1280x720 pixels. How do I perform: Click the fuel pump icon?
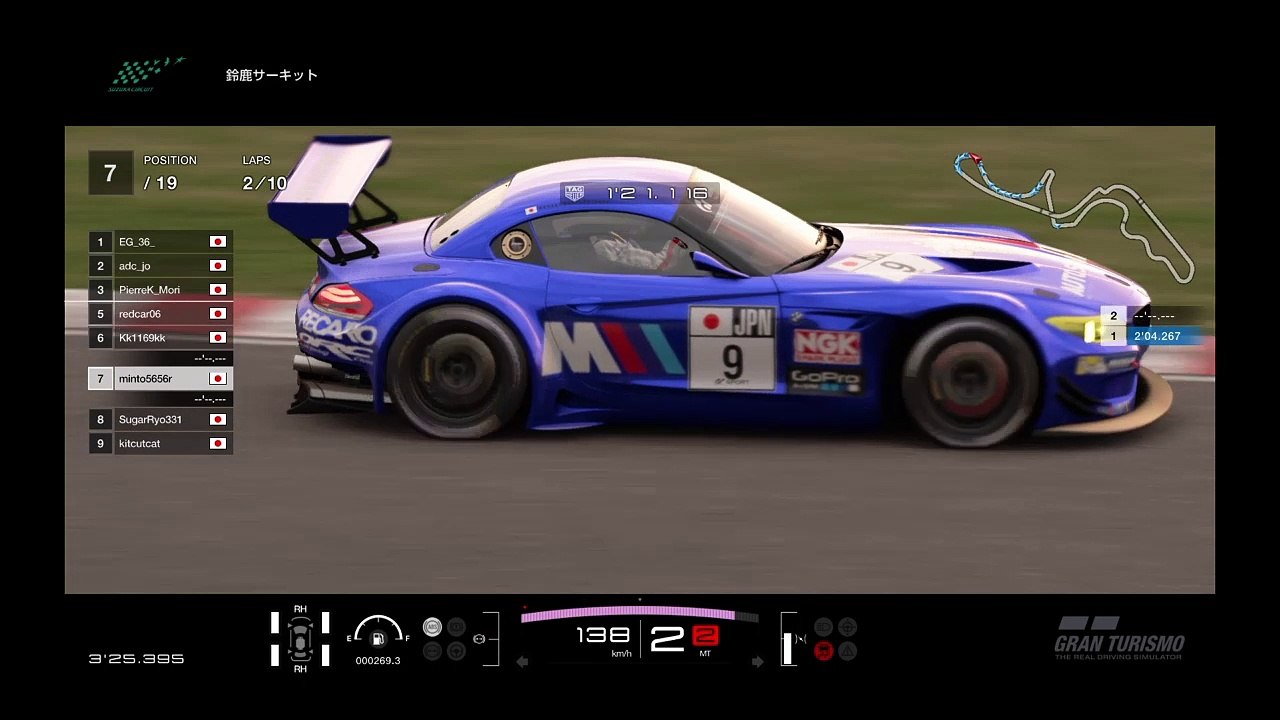click(x=378, y=639)
